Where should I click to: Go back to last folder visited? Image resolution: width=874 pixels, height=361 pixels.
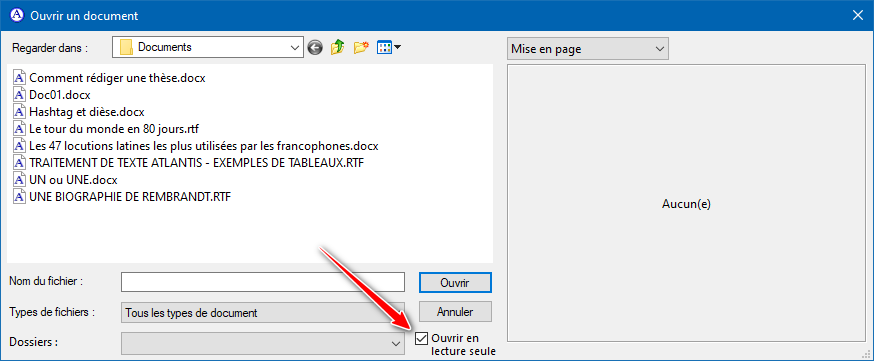pos(315,48)
